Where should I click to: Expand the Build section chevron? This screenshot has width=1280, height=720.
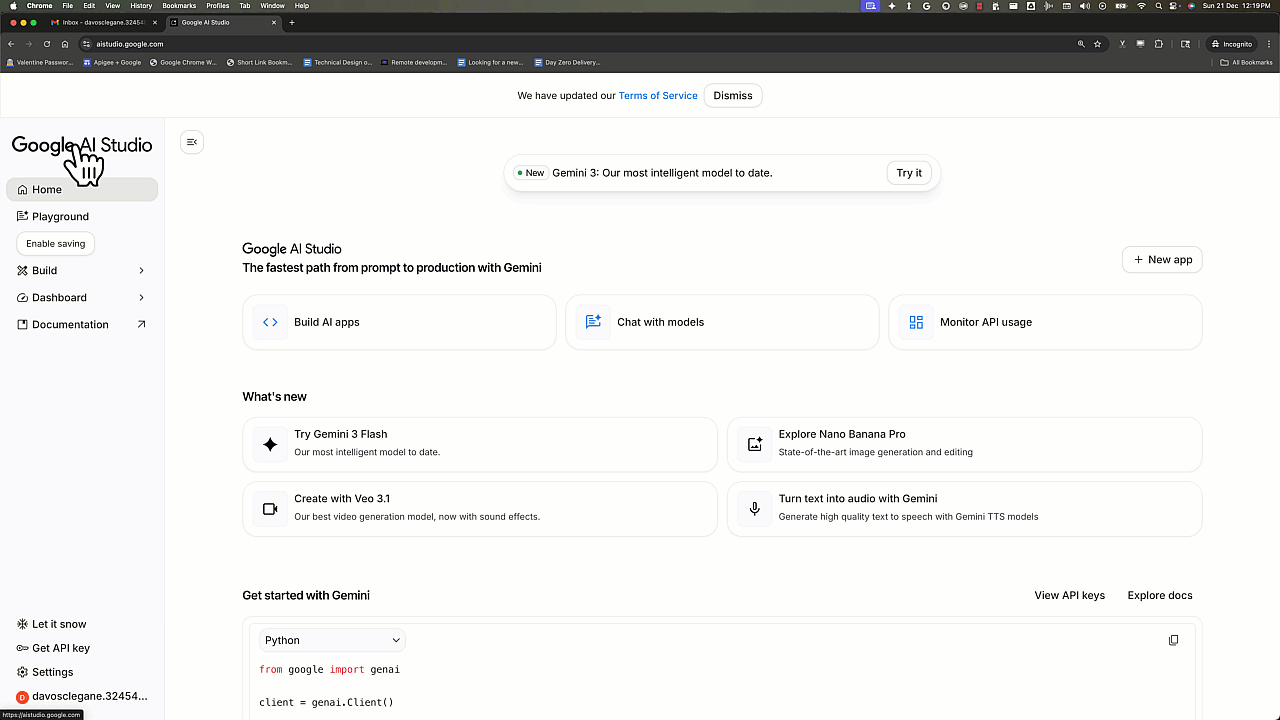(x=141, y=270)
